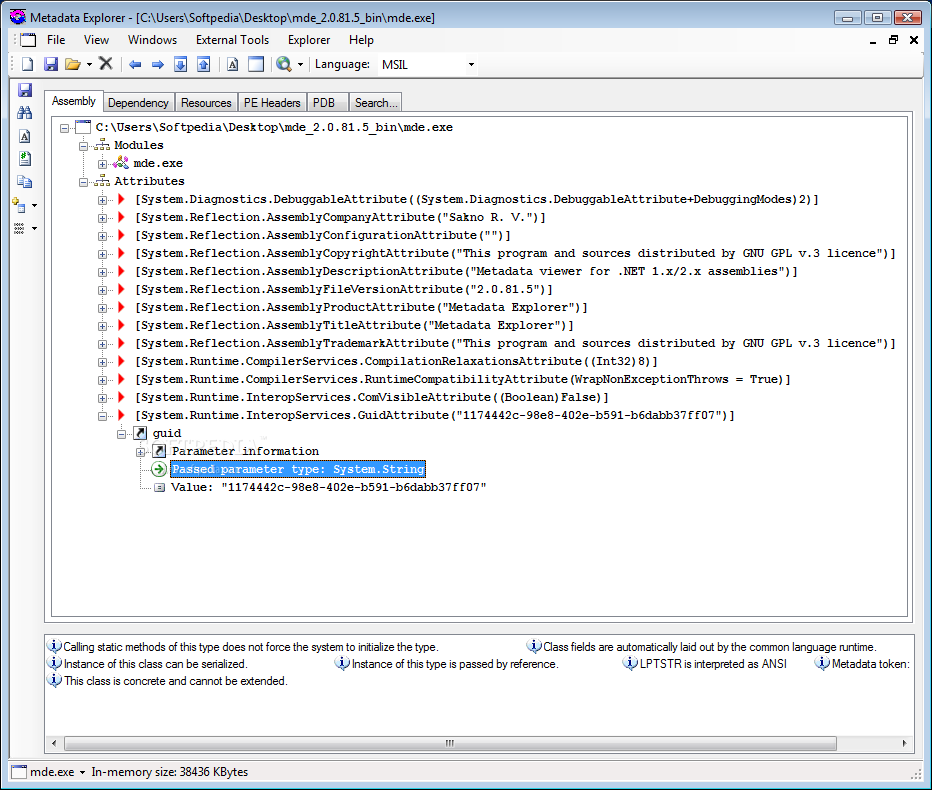Click the green arrow icon beside Passed parameter type
Image resolution: width=932 pixels, height=790 pixels.
click(158, 469)
